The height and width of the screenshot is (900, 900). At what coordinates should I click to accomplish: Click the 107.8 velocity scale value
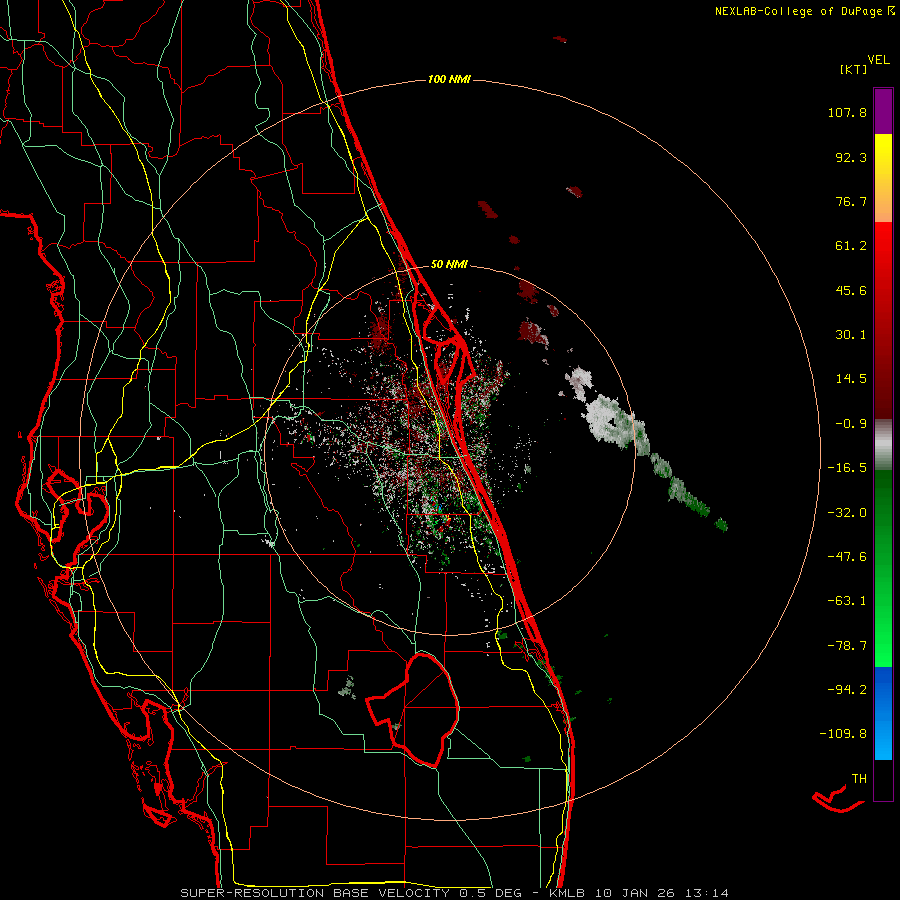847,112
